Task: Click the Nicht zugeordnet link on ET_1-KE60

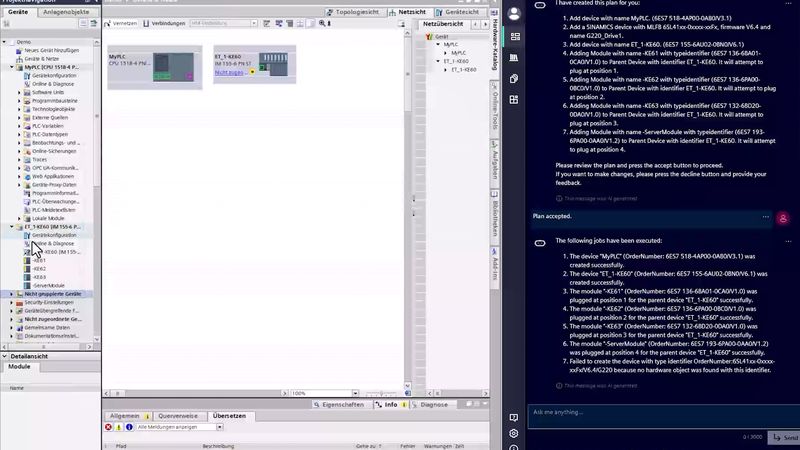Action: tap(229, 72)
